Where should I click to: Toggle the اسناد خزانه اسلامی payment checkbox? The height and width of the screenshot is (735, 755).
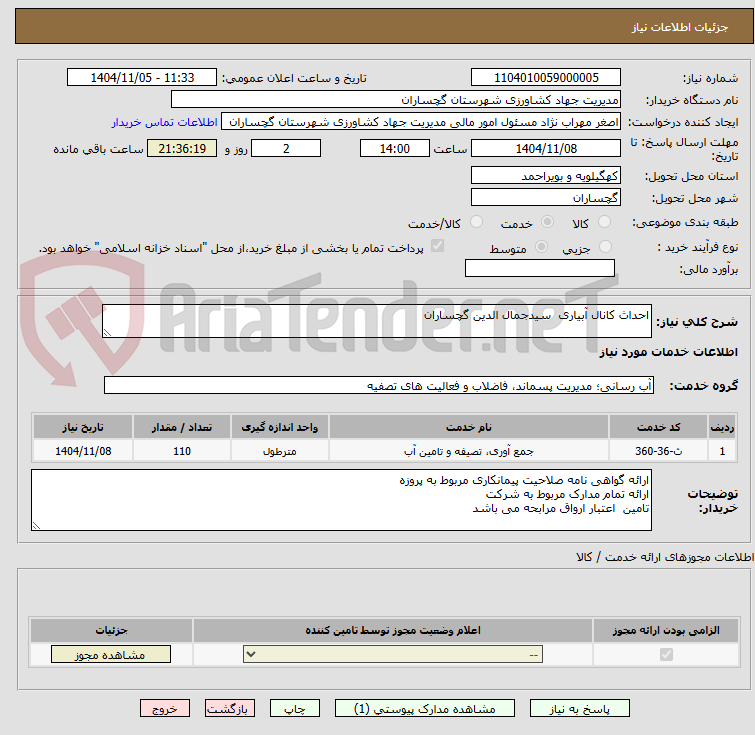point(437,246)
